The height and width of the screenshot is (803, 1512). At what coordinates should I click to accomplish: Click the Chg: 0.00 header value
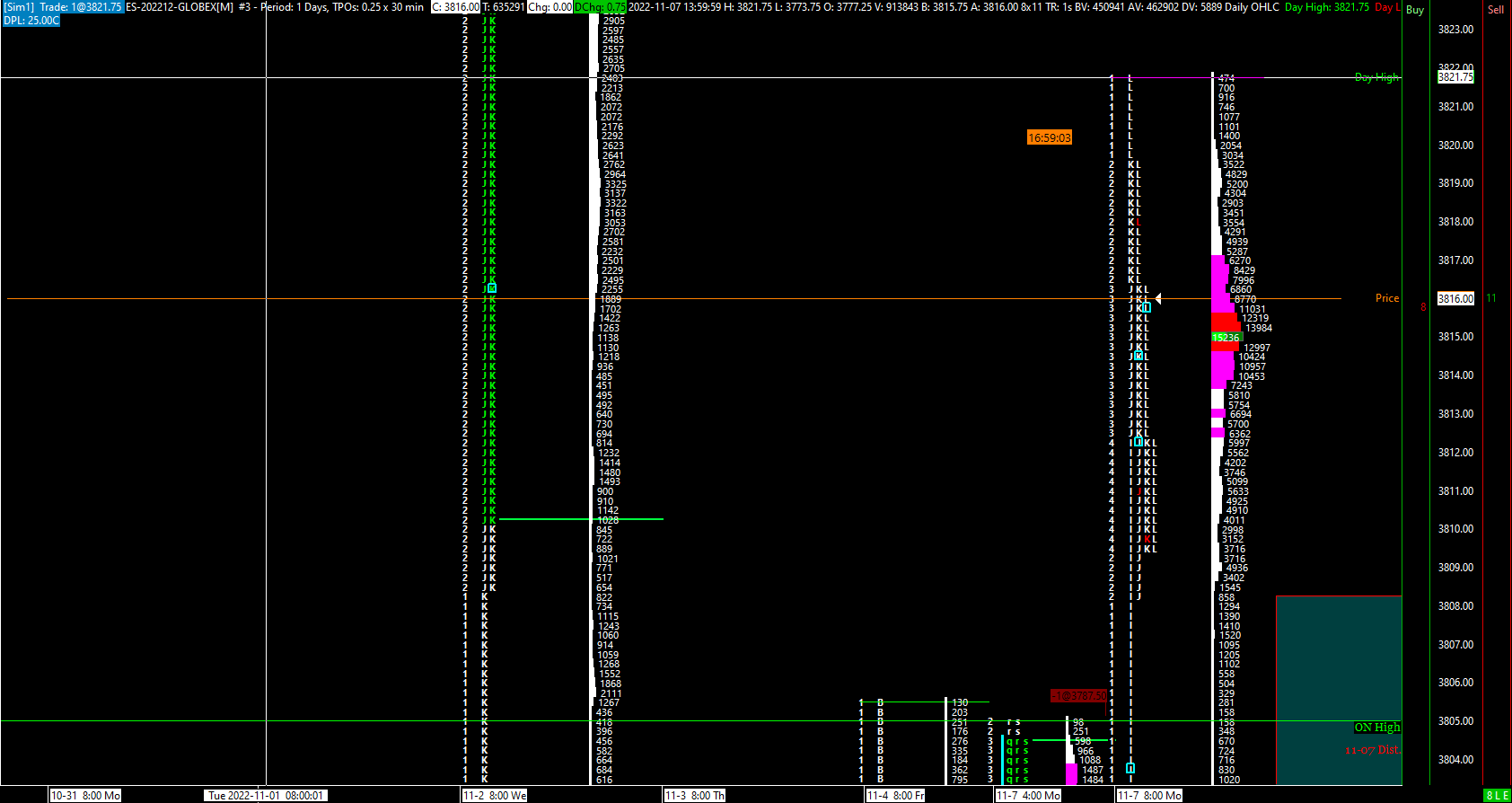549,7
